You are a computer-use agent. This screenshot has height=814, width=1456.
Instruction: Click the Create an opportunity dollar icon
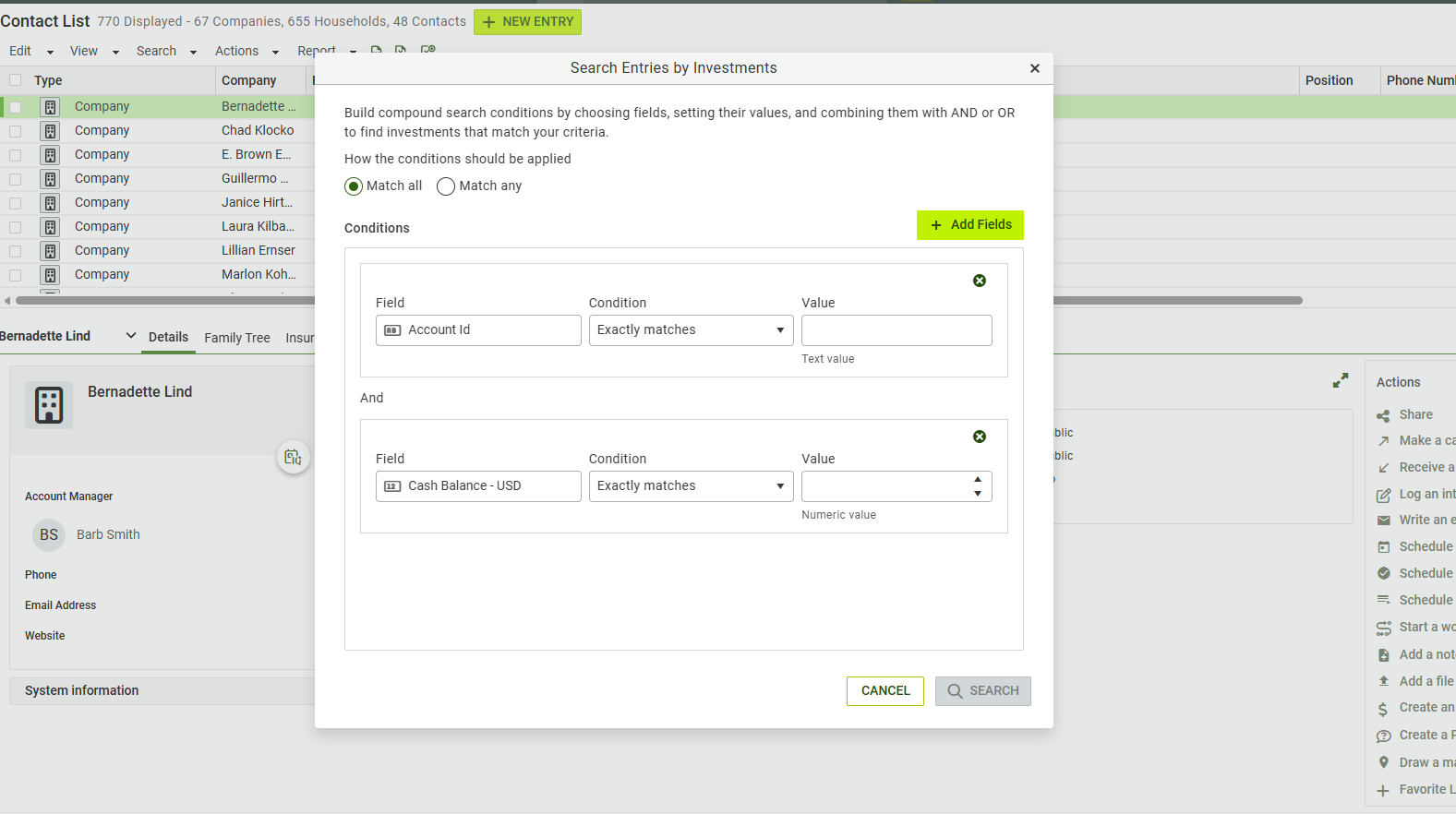[x=1383, y=709]
